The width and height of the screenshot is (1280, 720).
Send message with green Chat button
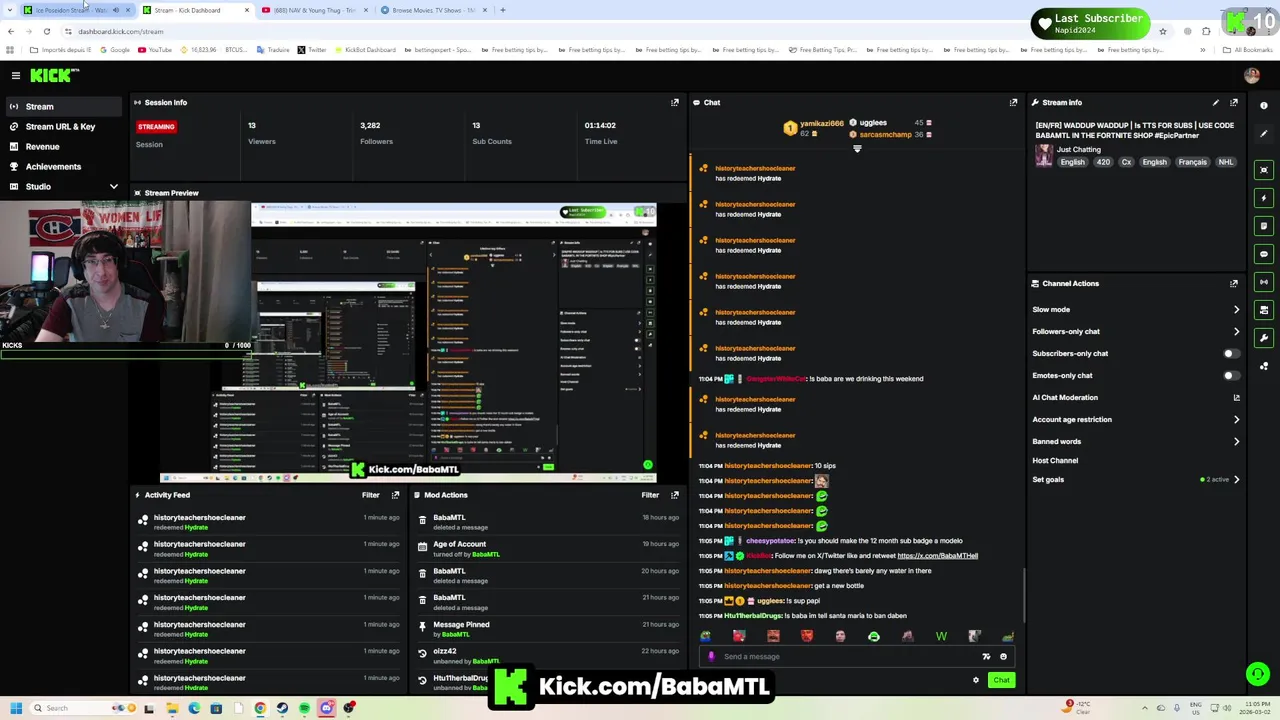(1001, 680)
